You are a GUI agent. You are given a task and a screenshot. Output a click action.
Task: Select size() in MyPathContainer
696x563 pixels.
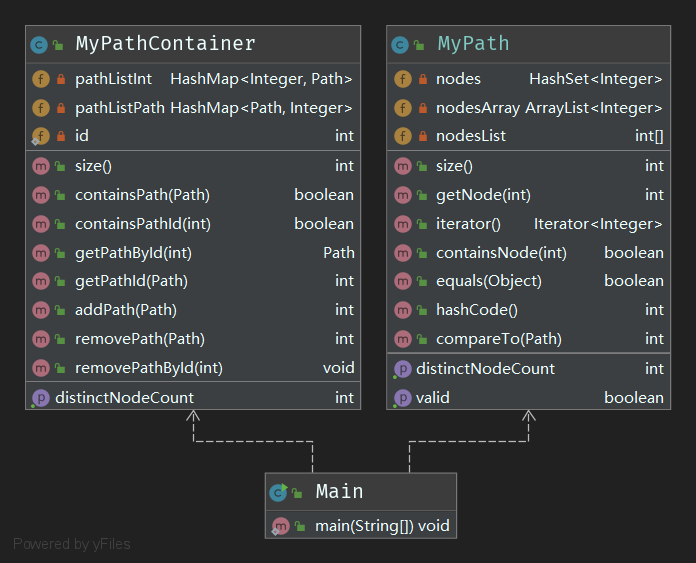pyautogui.click(x=93, y=166)
